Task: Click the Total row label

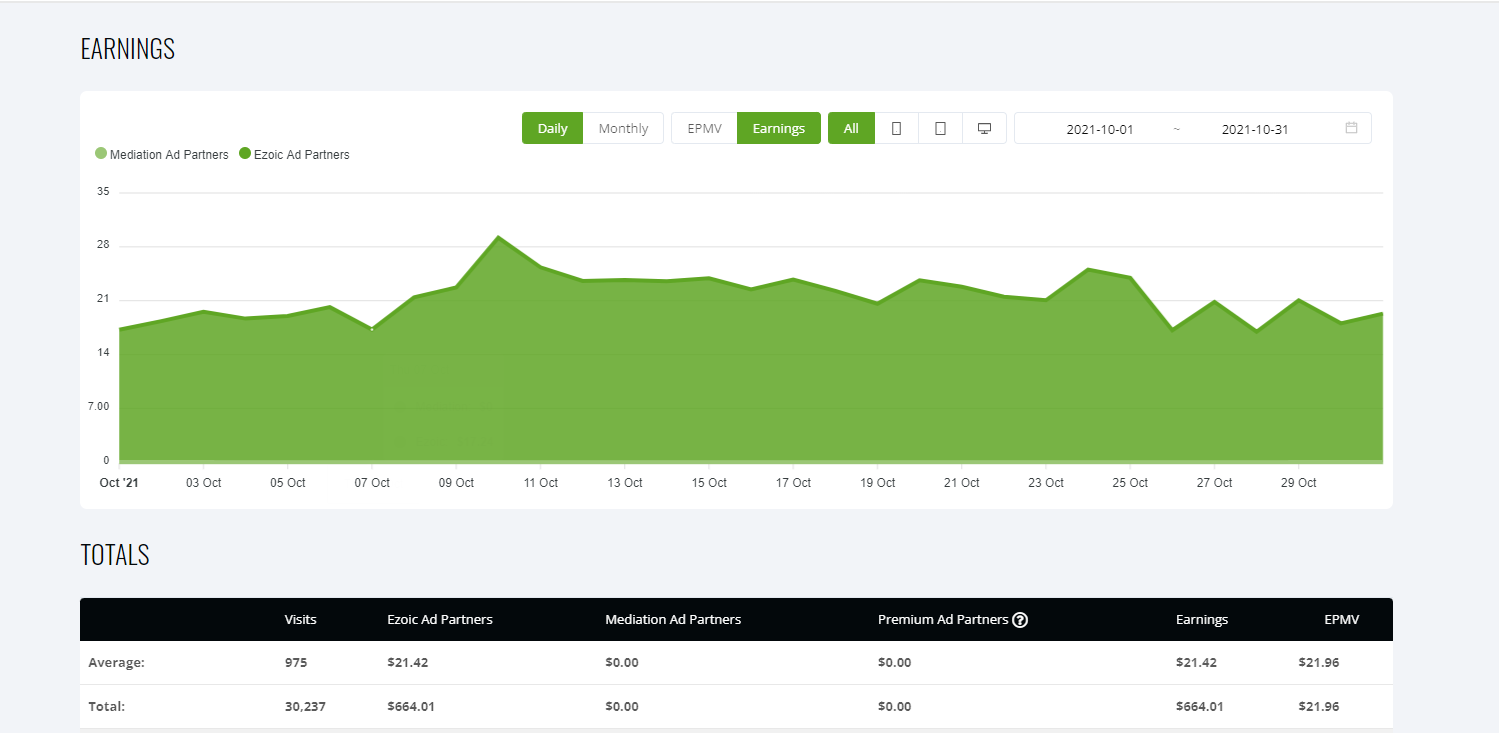Action: pyautogui.click(x=106, y=706)
